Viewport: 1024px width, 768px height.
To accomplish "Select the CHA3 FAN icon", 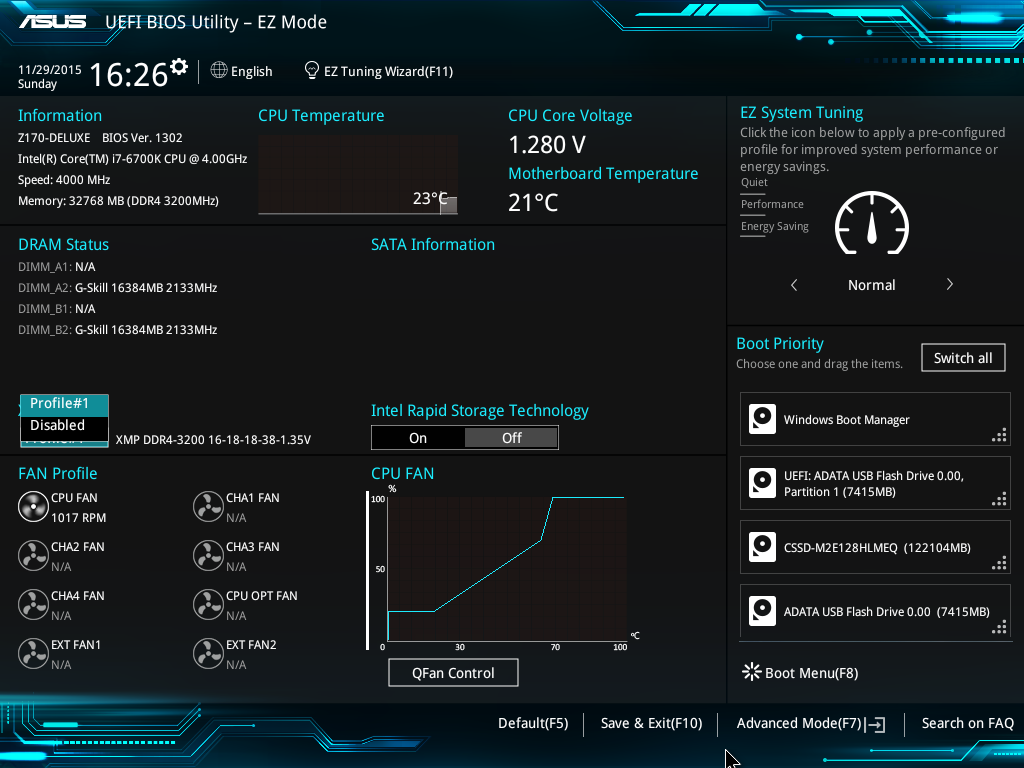I will point(208,556).
